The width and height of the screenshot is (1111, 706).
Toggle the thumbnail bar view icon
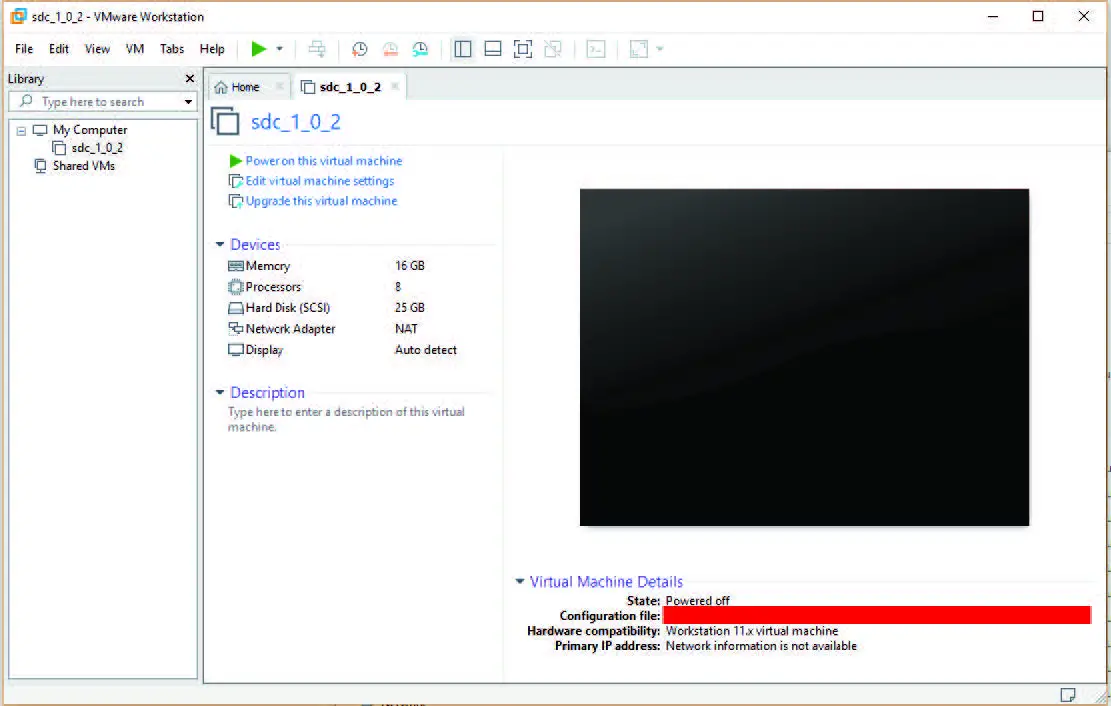(492, 49)
